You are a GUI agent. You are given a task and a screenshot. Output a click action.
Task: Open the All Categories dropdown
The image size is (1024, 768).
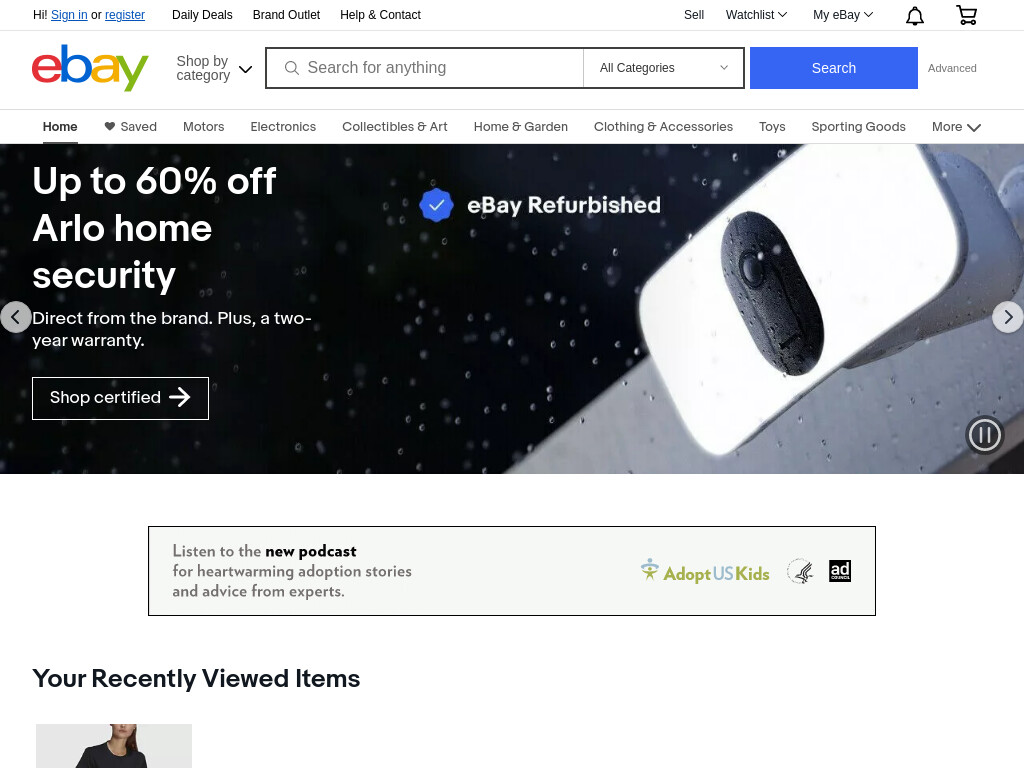[x=664, y=68]
